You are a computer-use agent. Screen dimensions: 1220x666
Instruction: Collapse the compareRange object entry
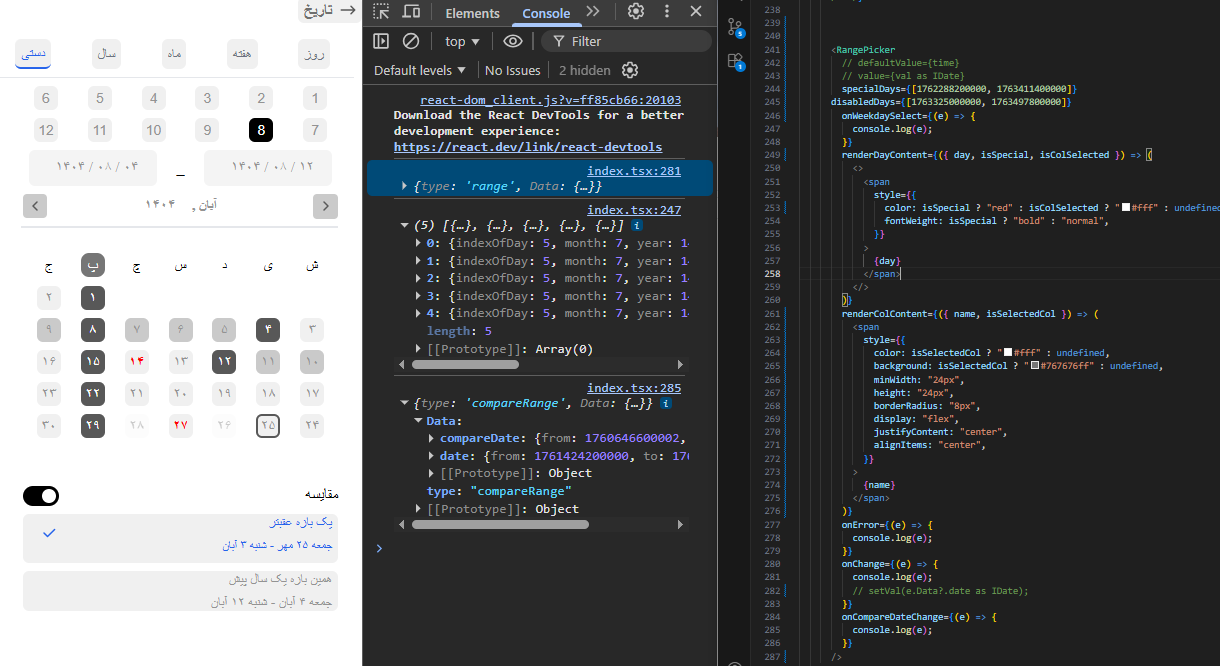point(404,404)
